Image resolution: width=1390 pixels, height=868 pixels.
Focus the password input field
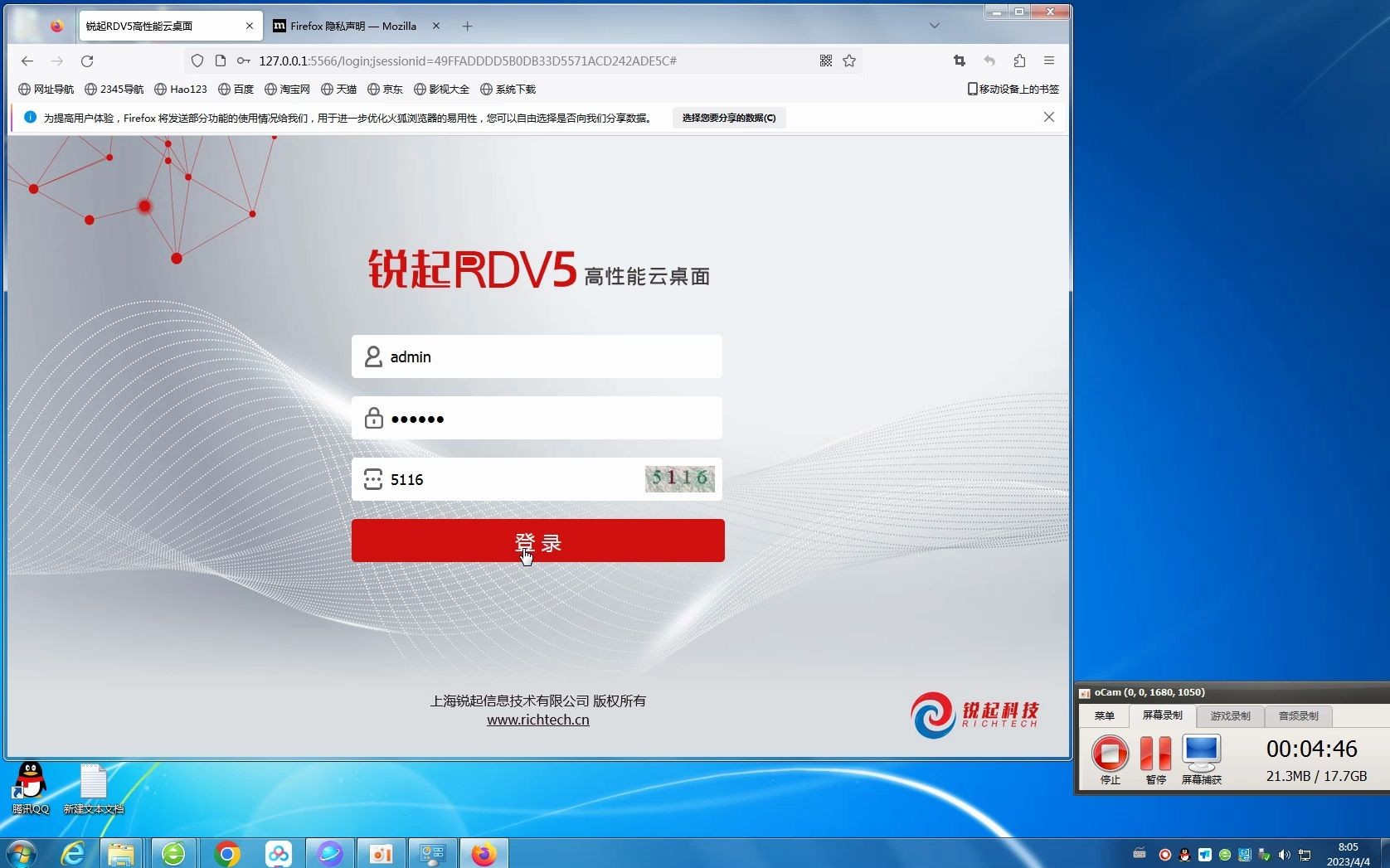pyautogui.click(x=537, y=418)
